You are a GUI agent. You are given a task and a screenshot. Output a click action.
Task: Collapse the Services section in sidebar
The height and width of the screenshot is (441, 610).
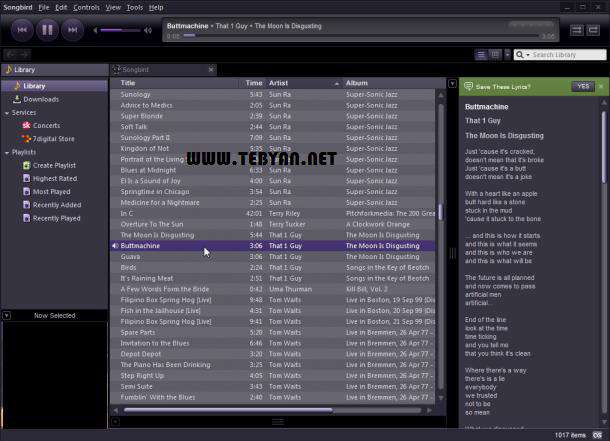click(6, 112)
